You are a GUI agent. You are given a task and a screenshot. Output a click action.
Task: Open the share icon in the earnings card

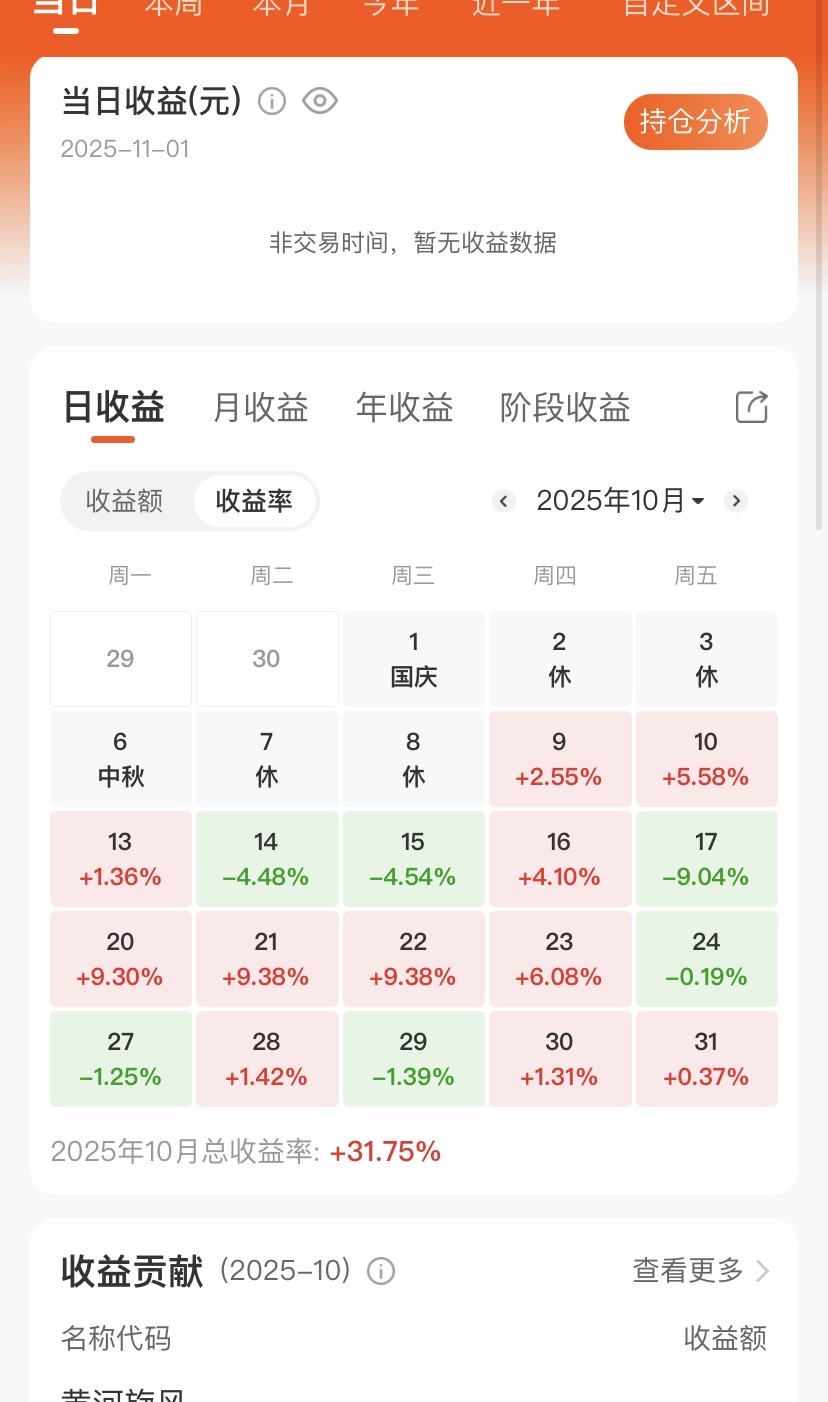click(752, 407)
